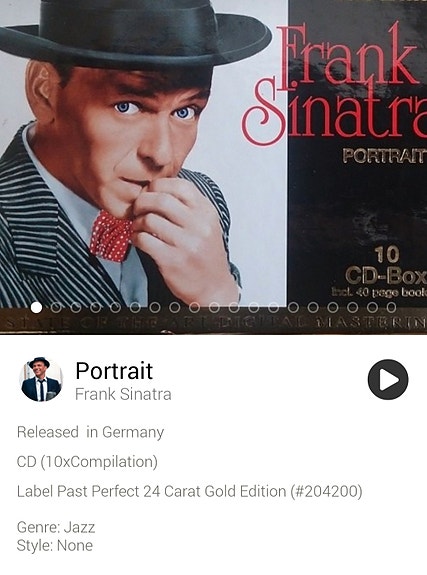
Task: Select the first filled carousel dot
Action: 36,307
